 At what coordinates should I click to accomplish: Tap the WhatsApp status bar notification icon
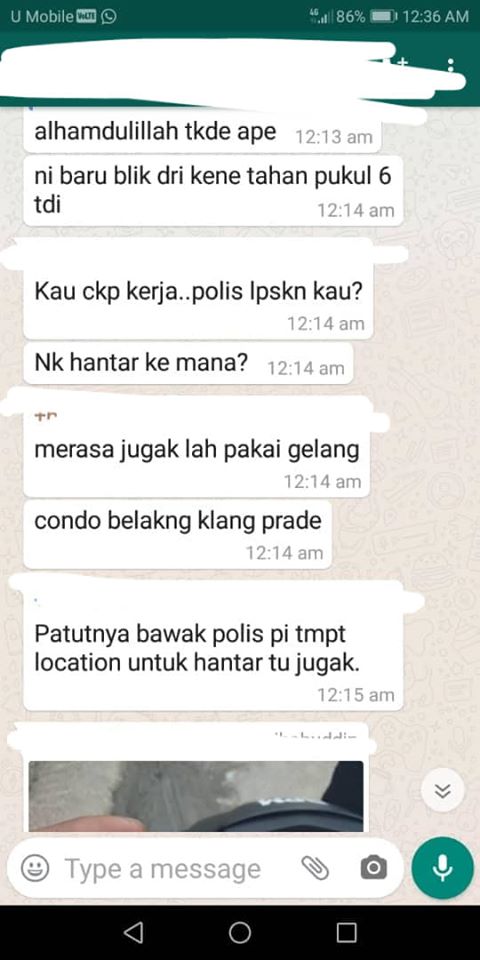pos(108,17)
